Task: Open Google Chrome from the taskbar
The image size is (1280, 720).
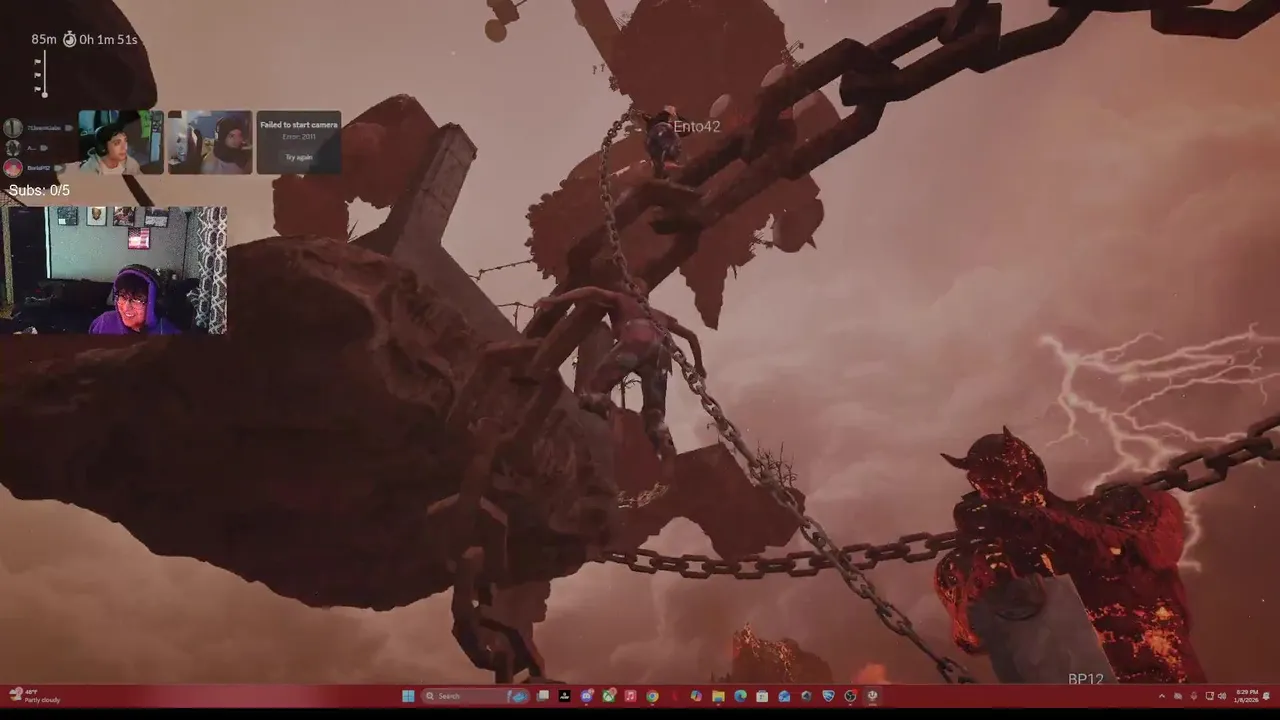Action: coord(652,696)
